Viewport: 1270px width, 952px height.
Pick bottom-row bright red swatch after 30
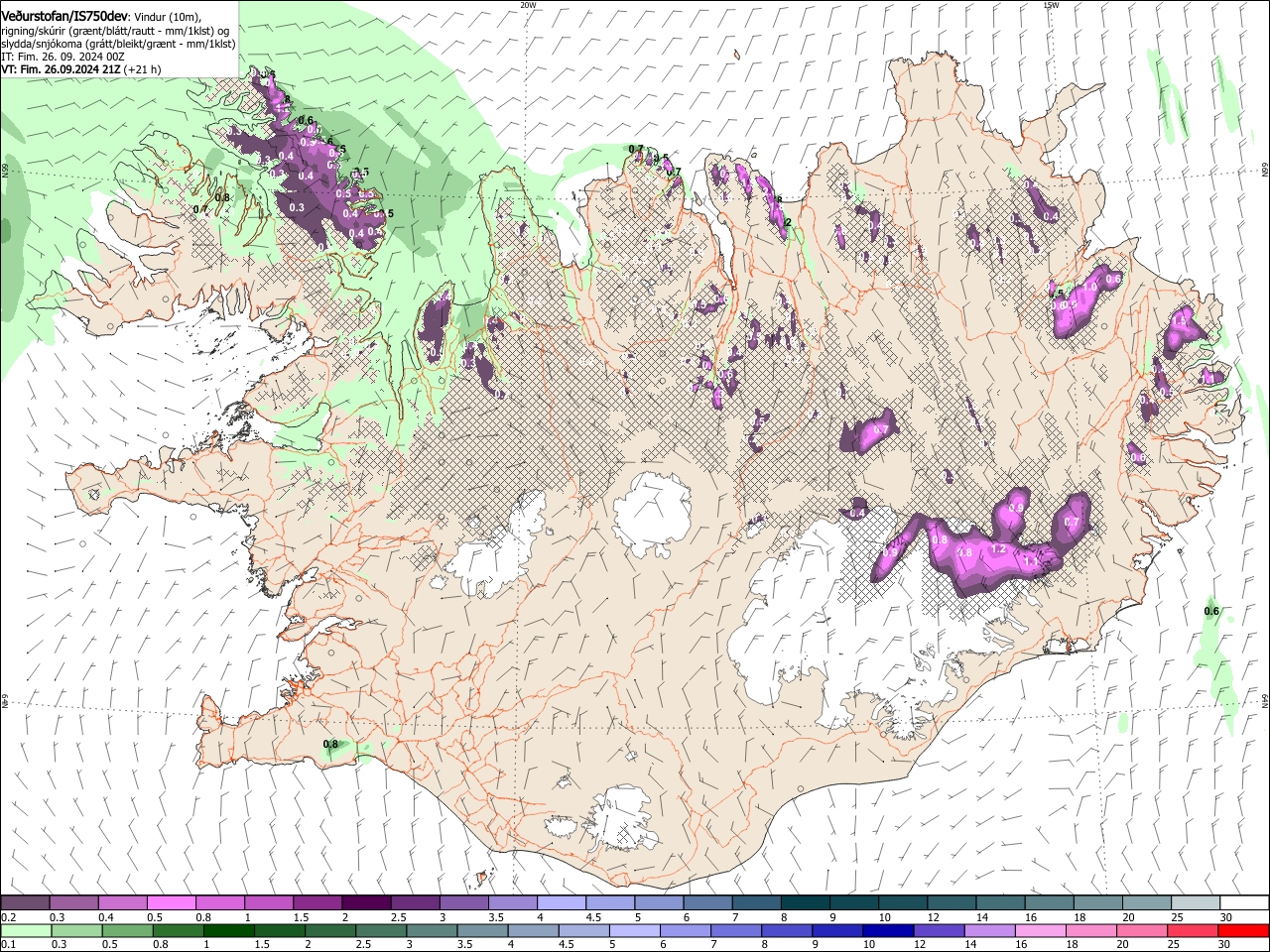pos(1244,930)
